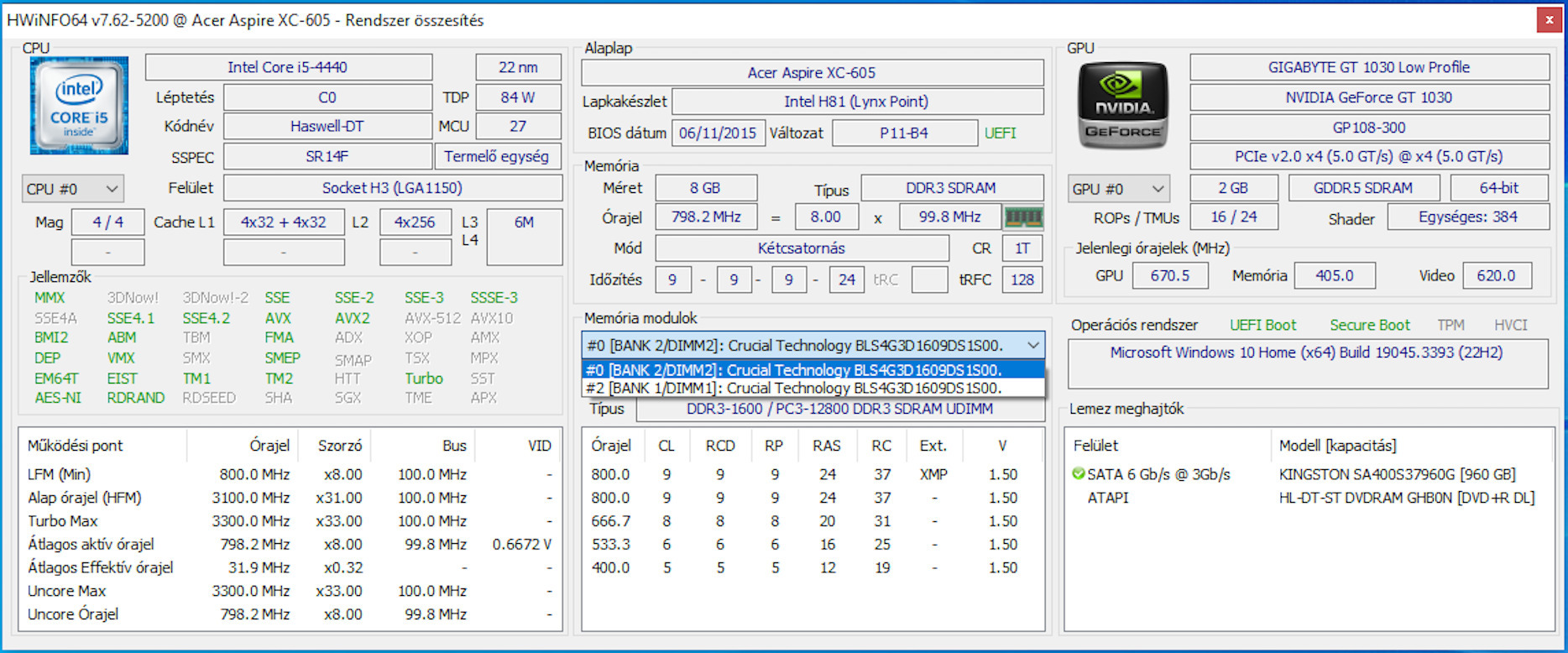Click the 0.6672 V VID value

click(522, 545)
